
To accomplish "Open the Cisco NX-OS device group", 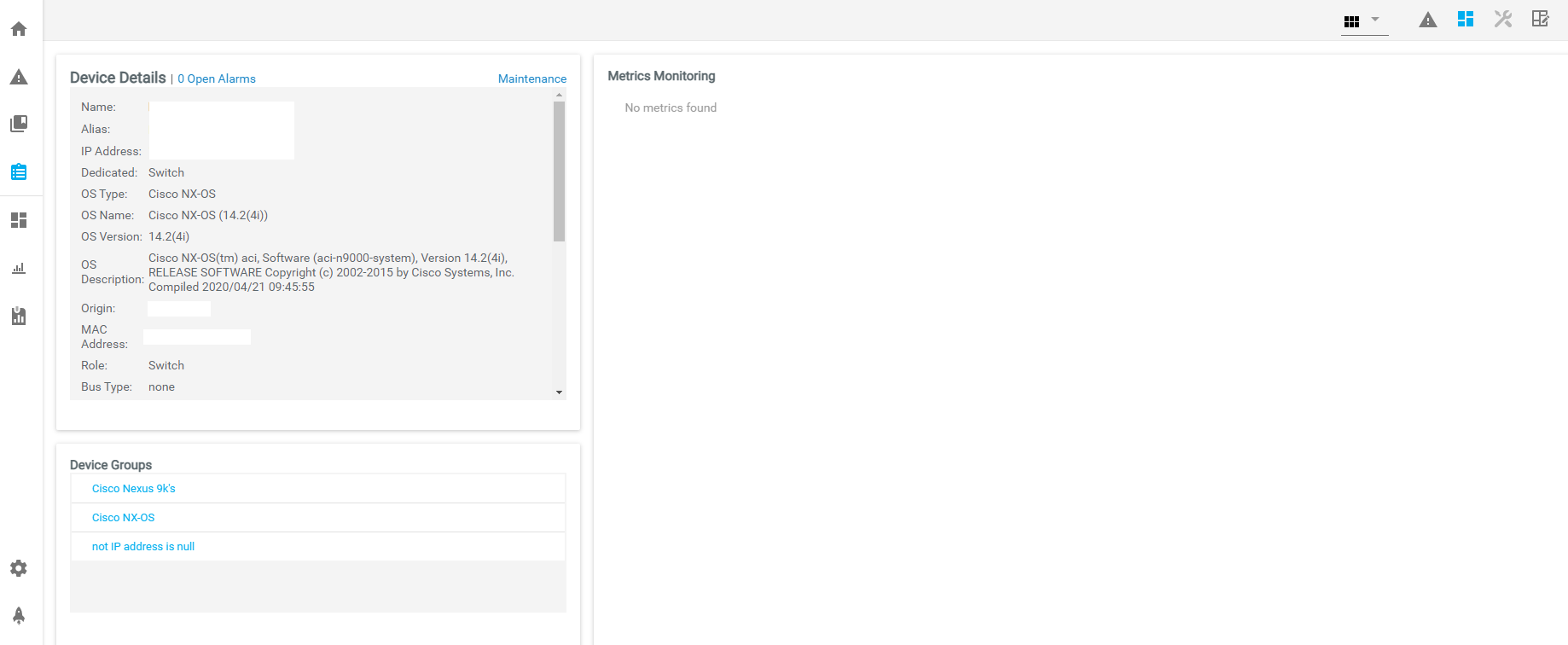I will coord(124,518).
